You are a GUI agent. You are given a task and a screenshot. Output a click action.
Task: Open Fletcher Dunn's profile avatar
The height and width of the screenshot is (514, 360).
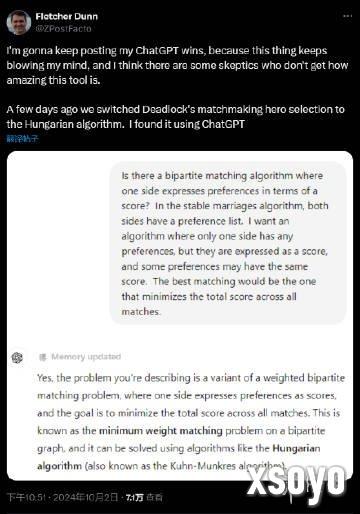pyautogui.click(x=18, y=22)
